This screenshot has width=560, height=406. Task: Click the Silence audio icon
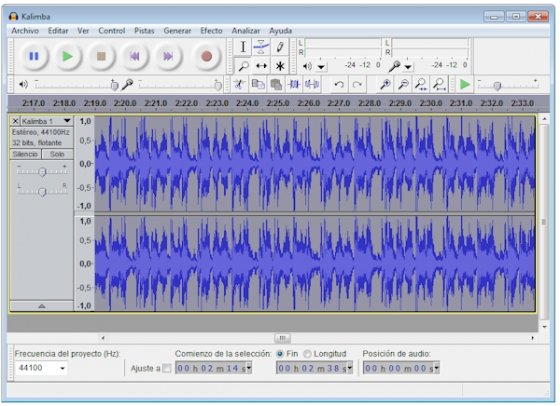click(x=312, y=84)
